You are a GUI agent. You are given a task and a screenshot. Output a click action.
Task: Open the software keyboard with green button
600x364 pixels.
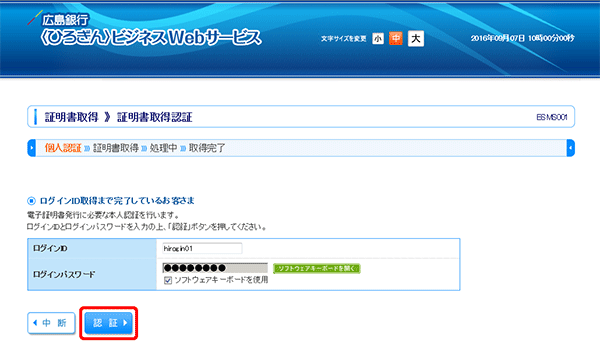[x=317, y=268]
